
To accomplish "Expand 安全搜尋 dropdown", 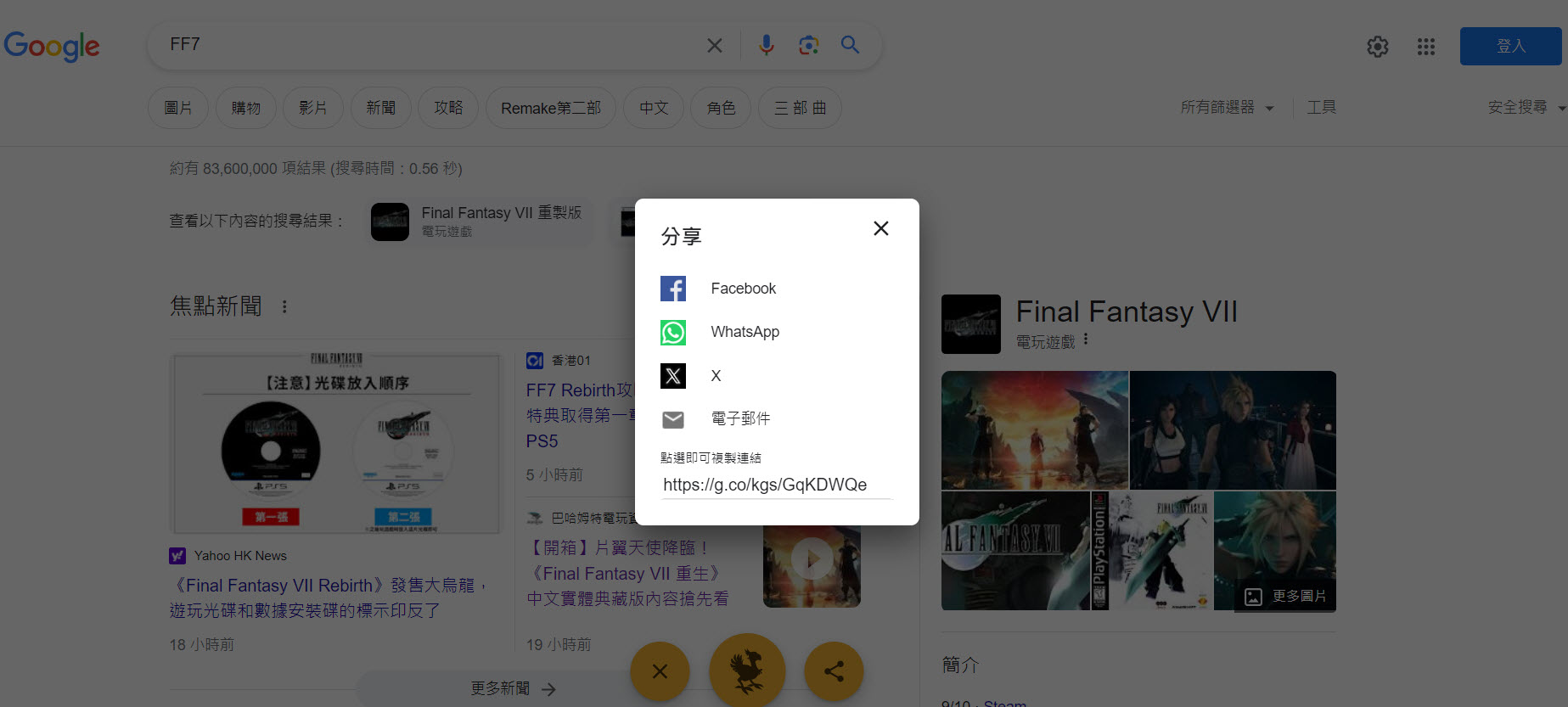I will click(x=1526, y=108).
